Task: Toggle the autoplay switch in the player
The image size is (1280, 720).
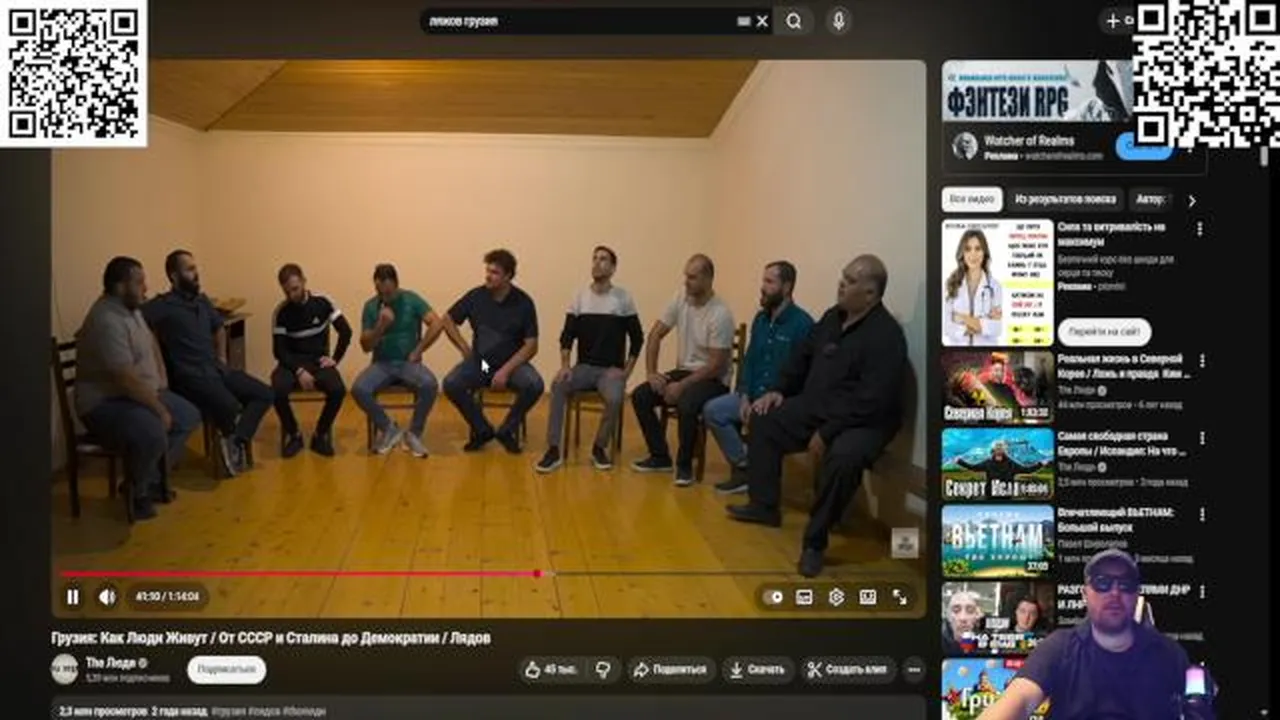Action: click(773, 597)
